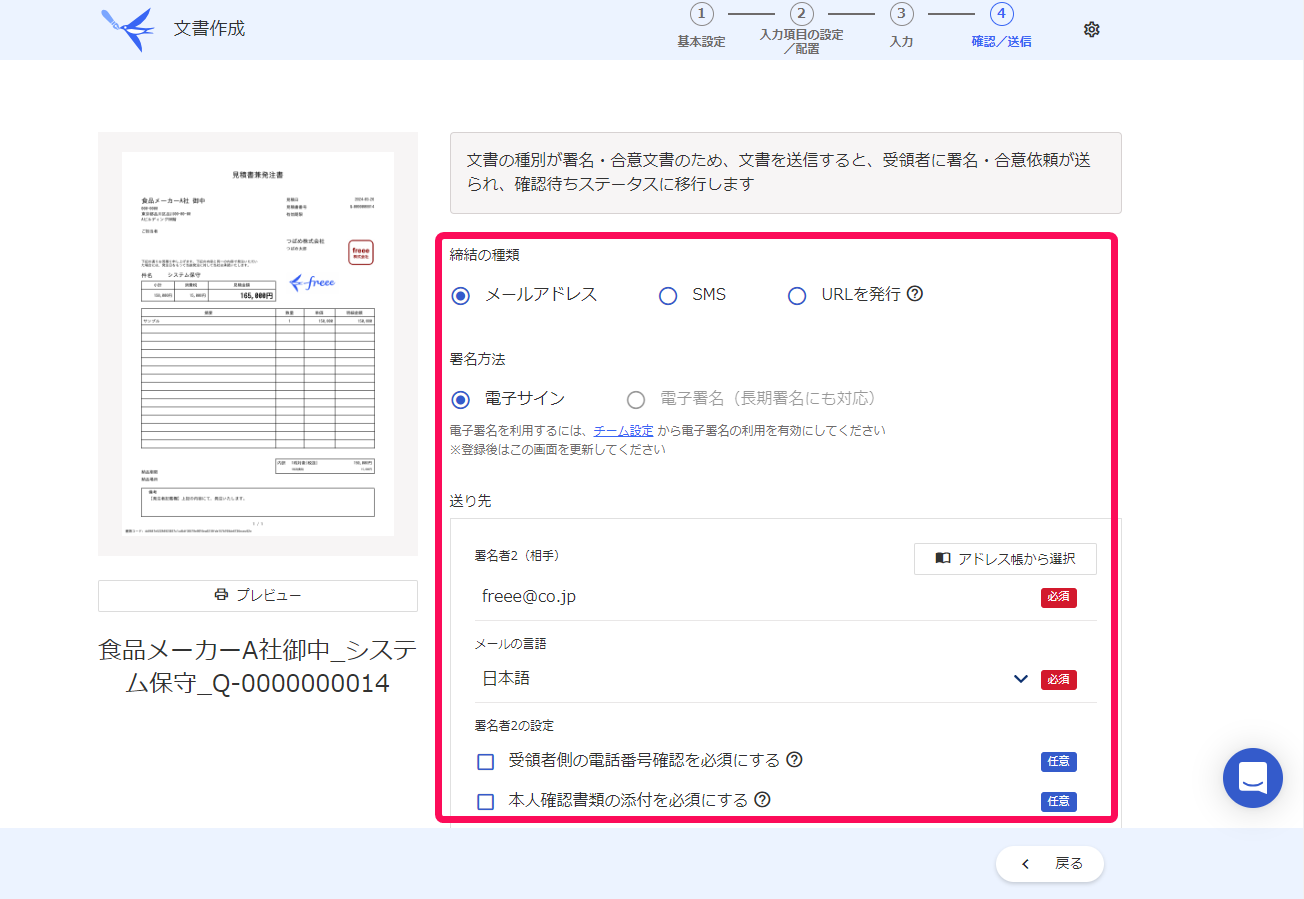Go to step 4 確認／送信
Screen dimensions: 1304x899
click(x=1001, y=27)
